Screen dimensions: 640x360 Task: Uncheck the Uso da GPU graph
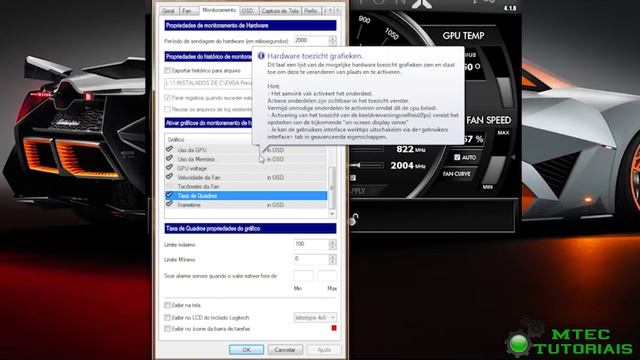[169, 149]
